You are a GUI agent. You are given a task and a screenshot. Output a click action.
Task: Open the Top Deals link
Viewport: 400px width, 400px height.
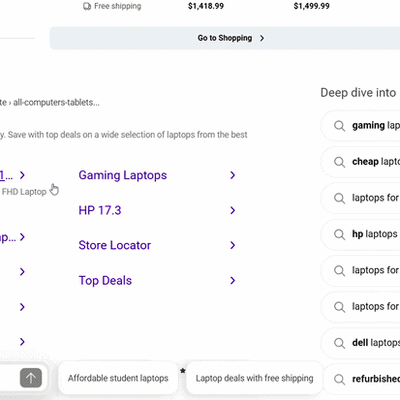[105, 280]
